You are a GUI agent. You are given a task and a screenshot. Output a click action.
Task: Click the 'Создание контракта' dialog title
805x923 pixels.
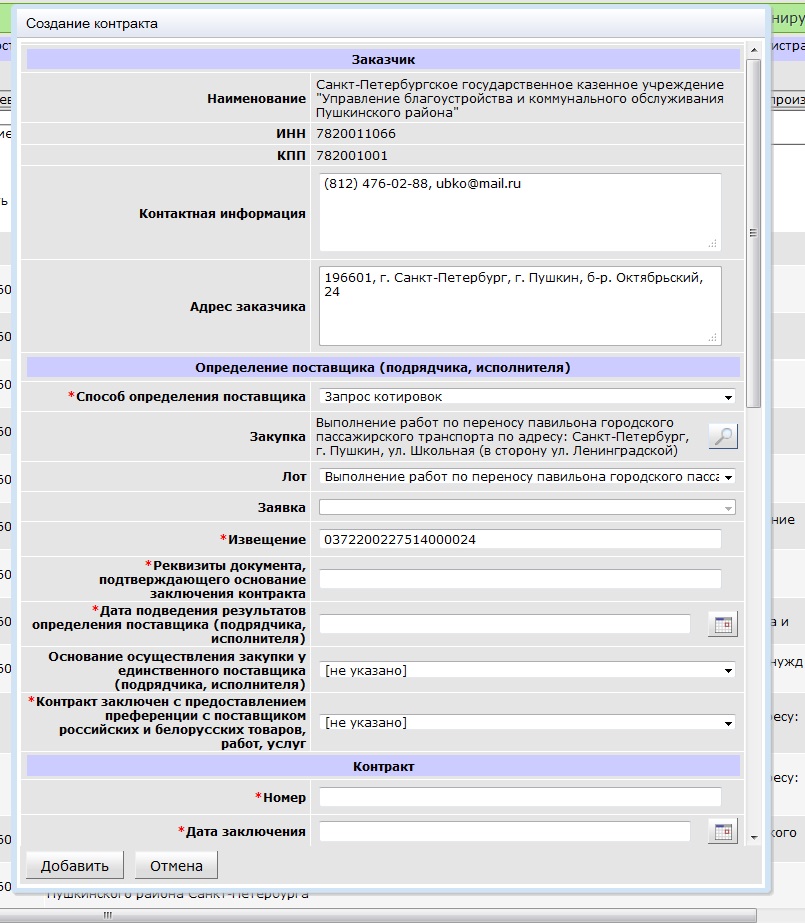coord(92,24)
